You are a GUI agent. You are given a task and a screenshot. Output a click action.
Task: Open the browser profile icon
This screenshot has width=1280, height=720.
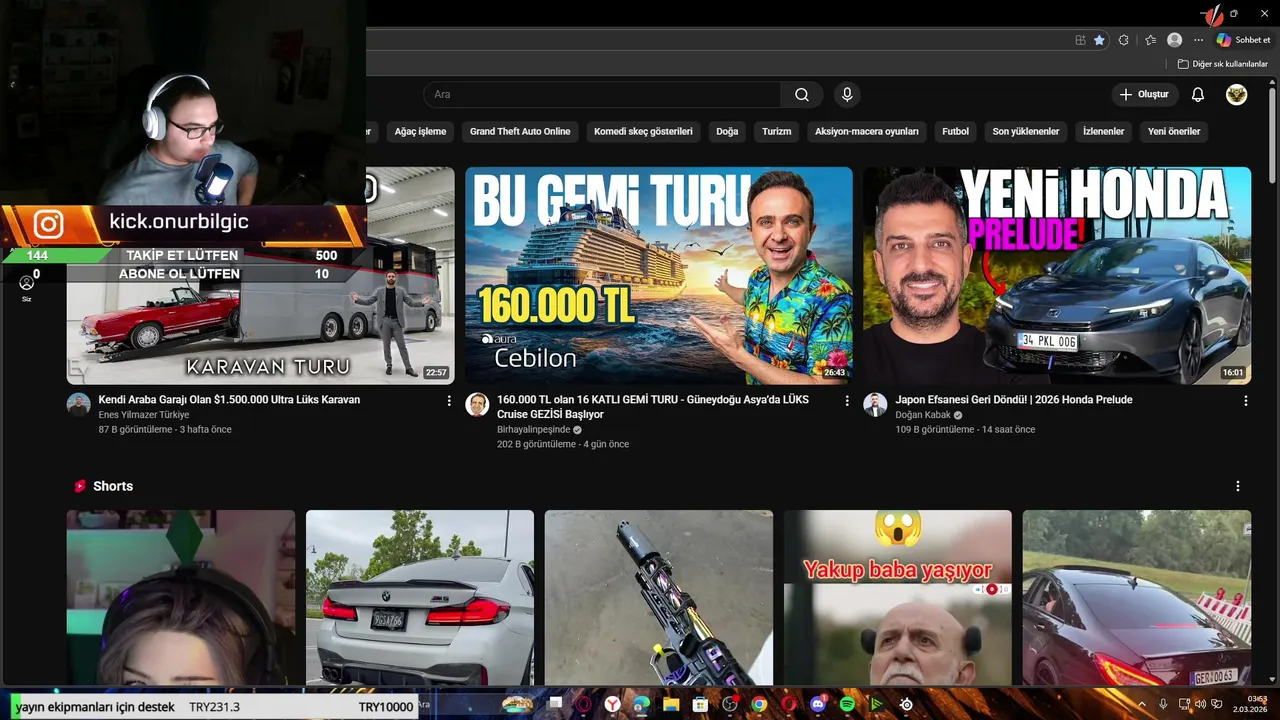[x=1175, y=40]
